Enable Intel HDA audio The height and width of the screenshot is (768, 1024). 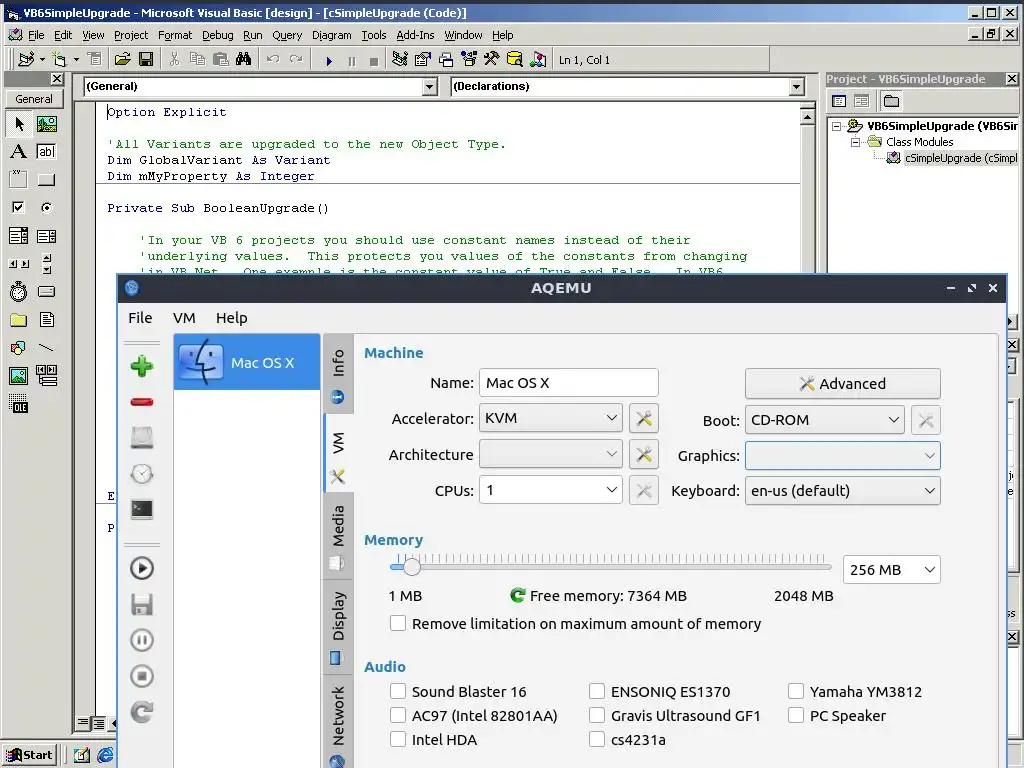[x=398, y=739]
